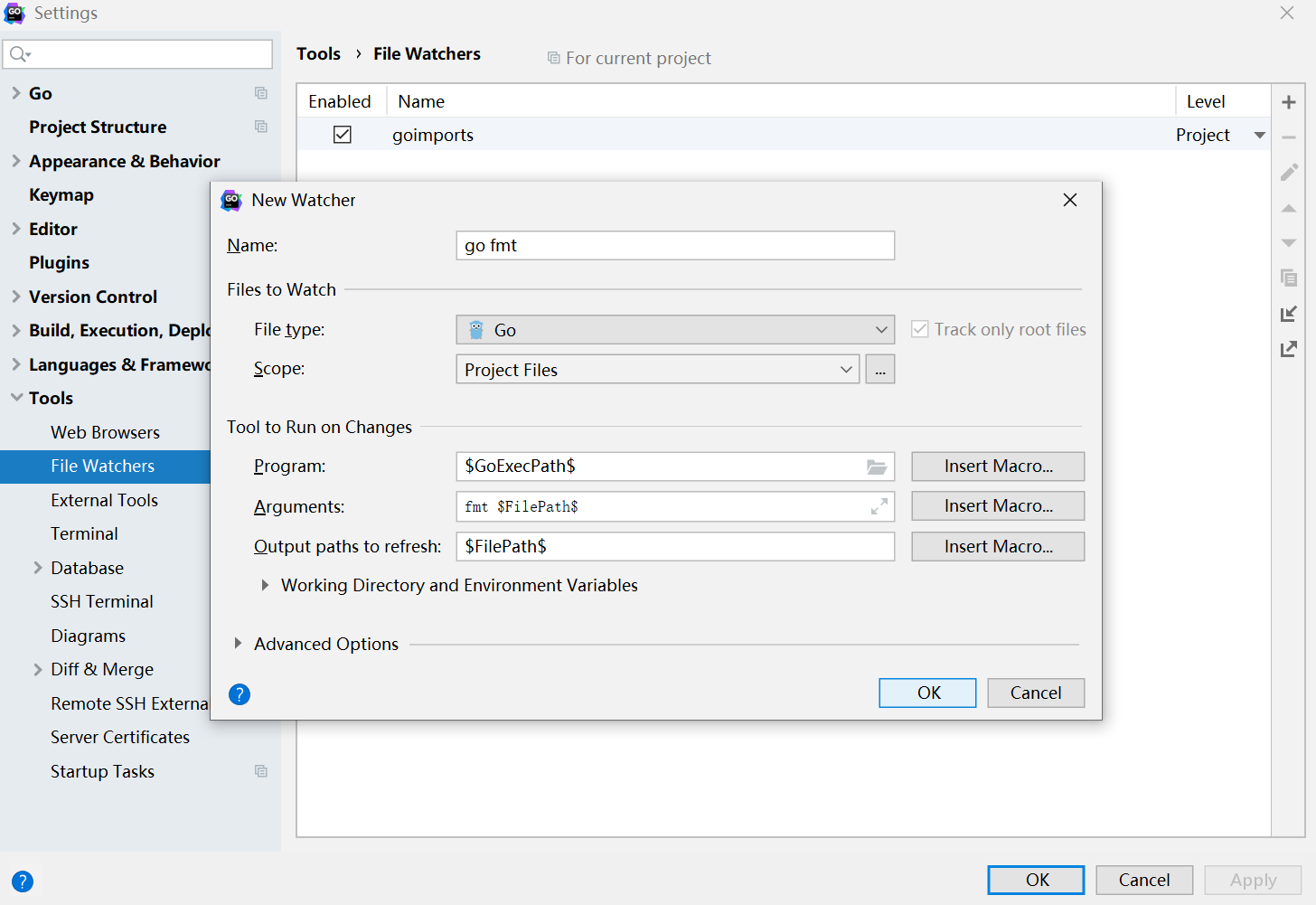Expand the Version Control node
The width and height of the screenshot is (1316, 905).
[x=16, y=297]
